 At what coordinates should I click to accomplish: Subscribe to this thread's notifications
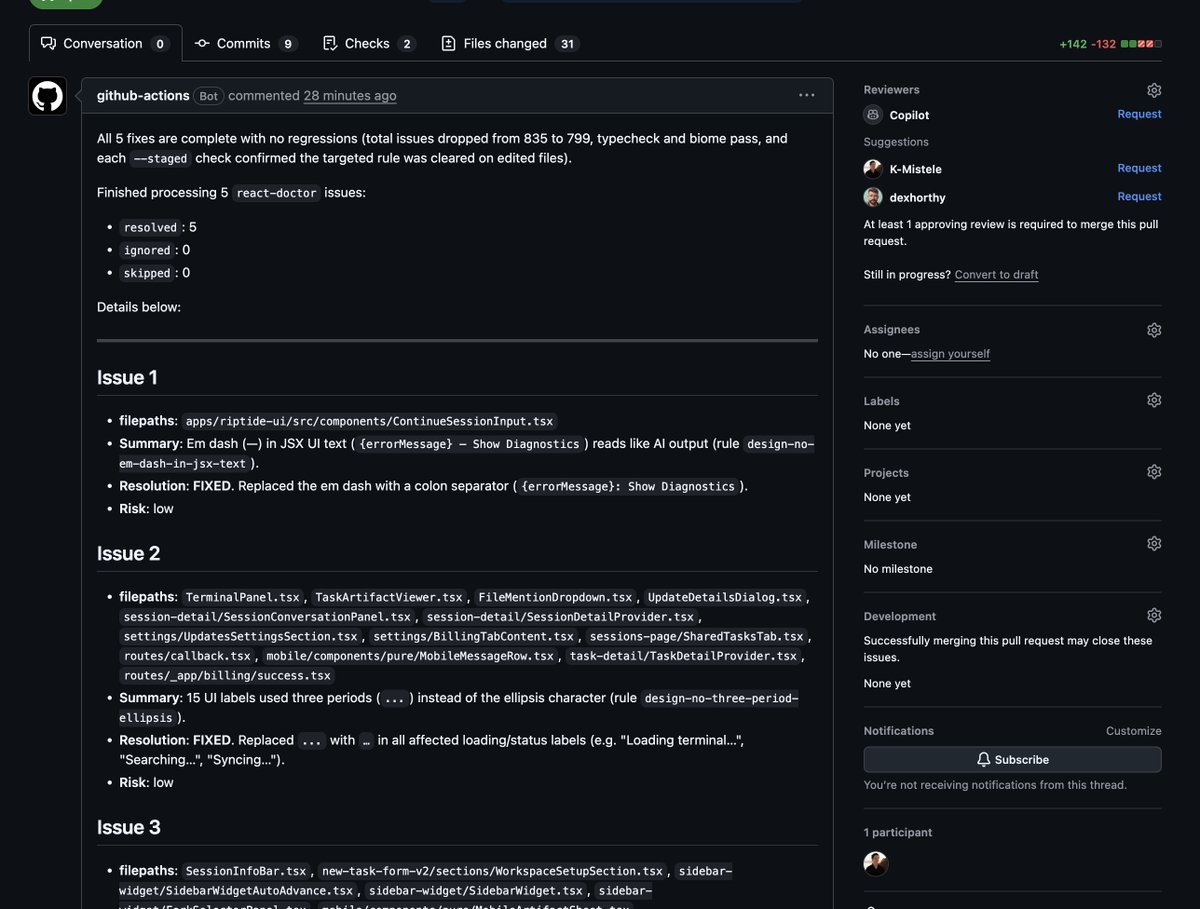(x=1012, y=759)
